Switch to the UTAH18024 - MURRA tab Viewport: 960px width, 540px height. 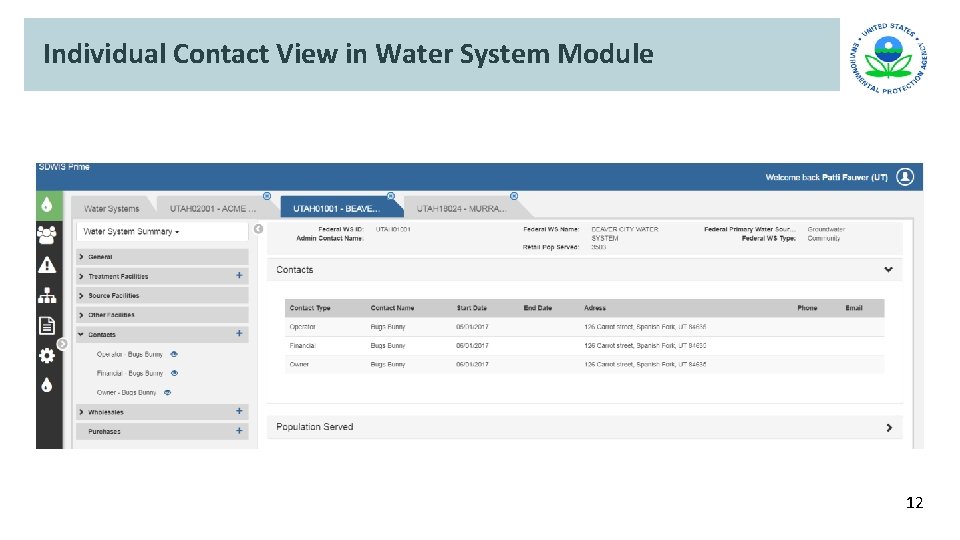point(462,209)
